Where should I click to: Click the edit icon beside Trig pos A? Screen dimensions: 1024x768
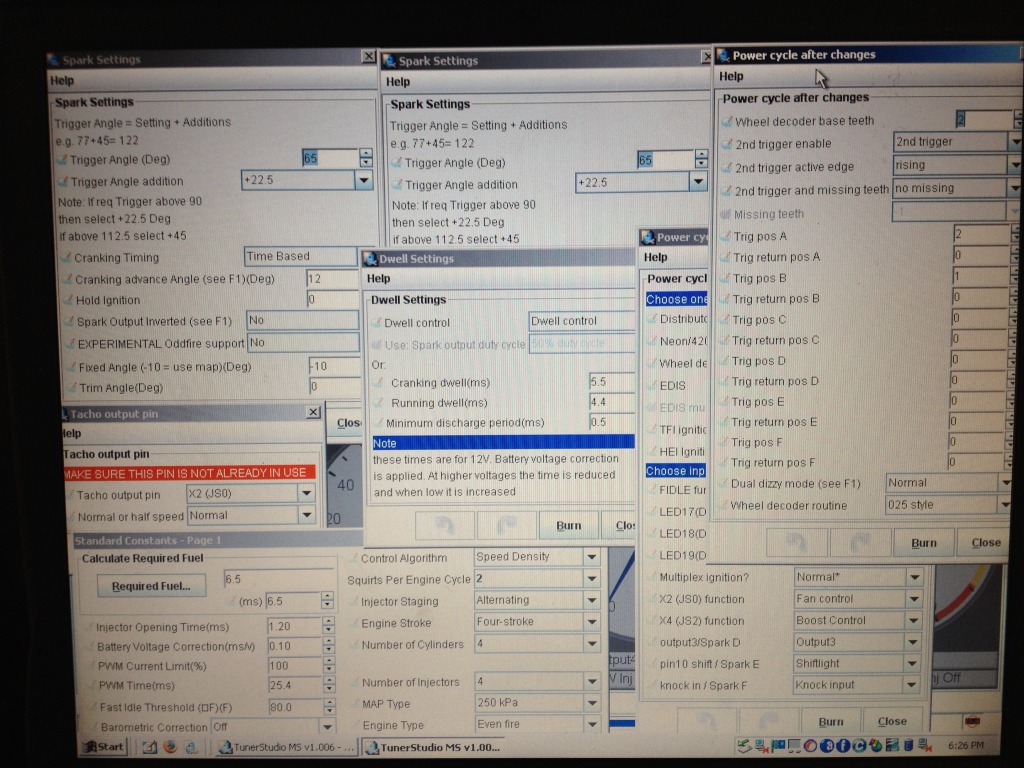(x=725, y=236)
